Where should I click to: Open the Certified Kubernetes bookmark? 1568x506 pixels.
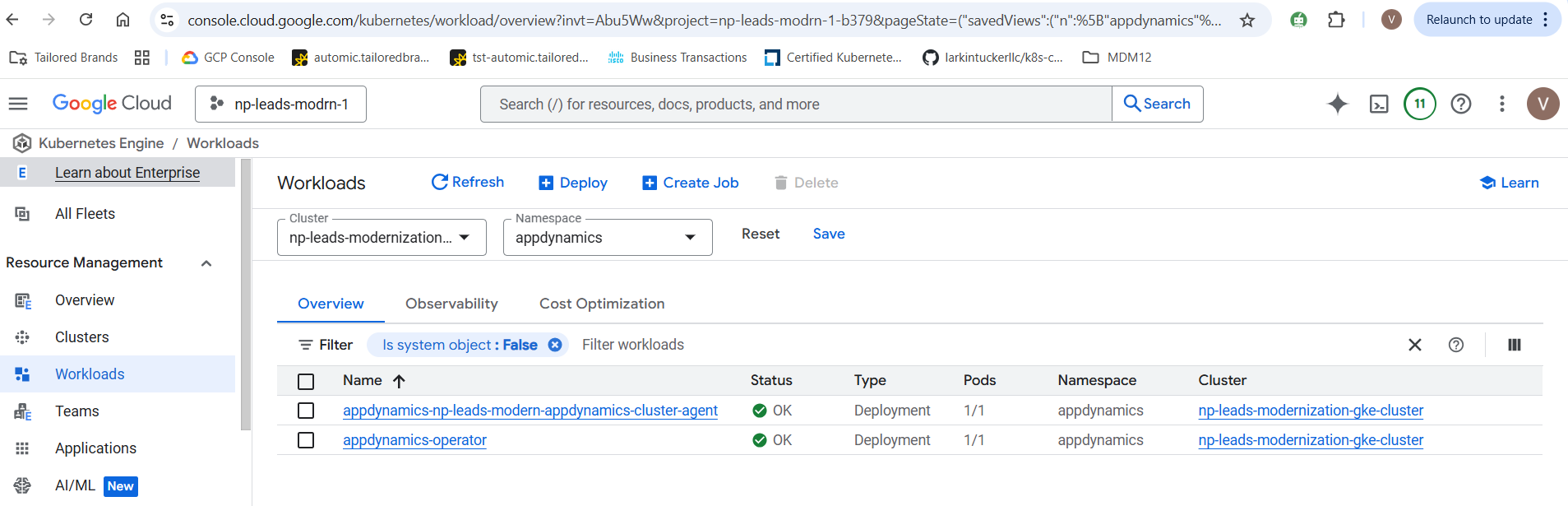(x=833, y=58)
